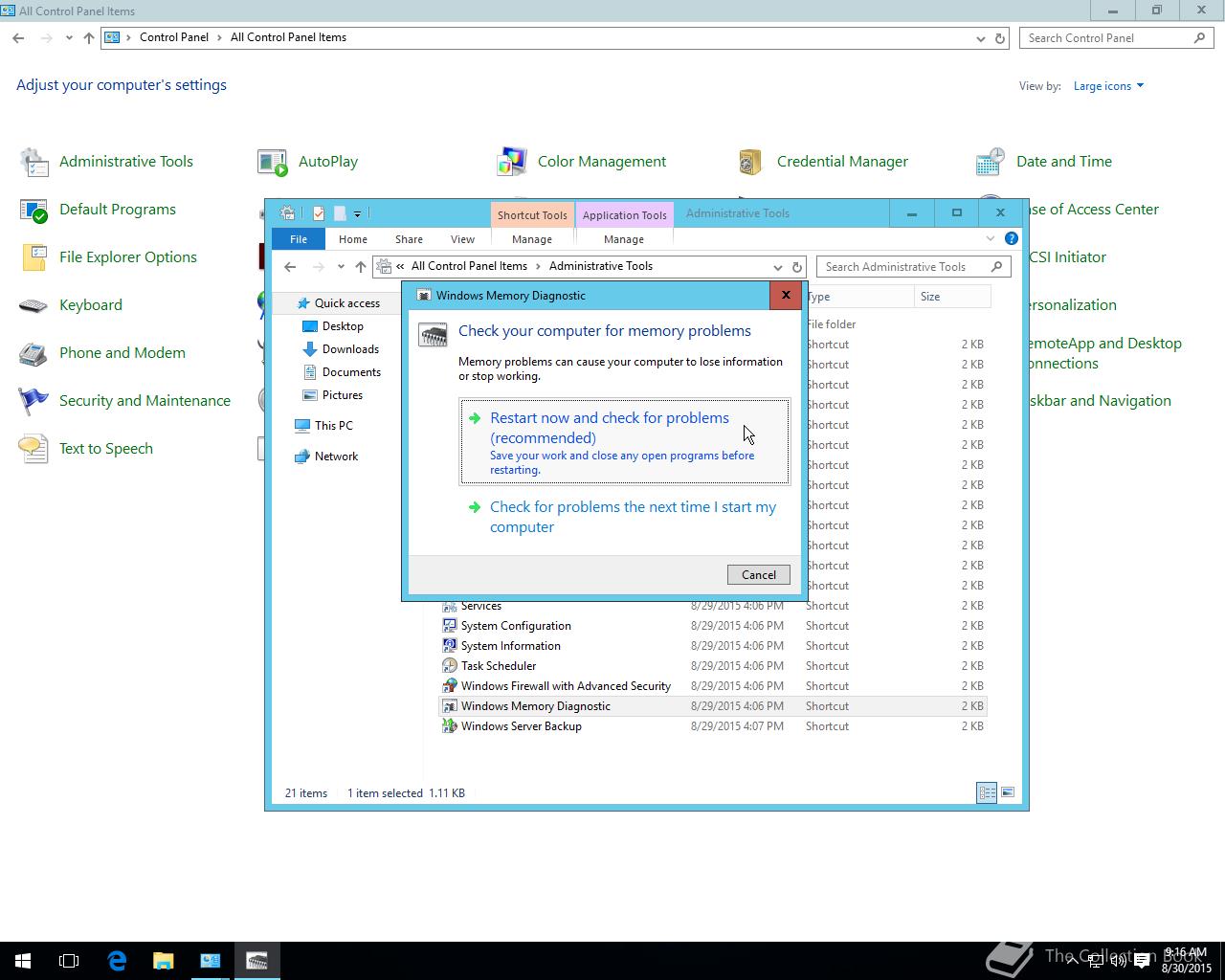
Task: Open recent locations dropdown in Administrative Tools
Action: pos(341,267)
